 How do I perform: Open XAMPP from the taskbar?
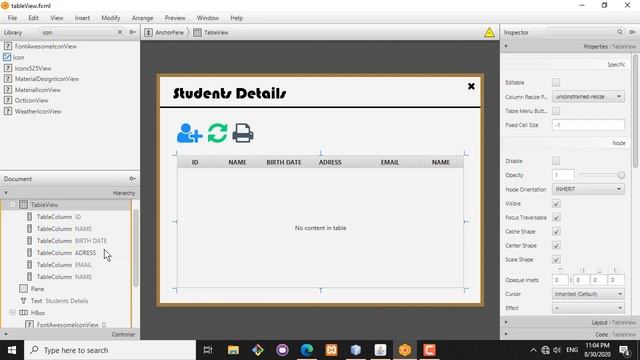click(x=331, y=350)
